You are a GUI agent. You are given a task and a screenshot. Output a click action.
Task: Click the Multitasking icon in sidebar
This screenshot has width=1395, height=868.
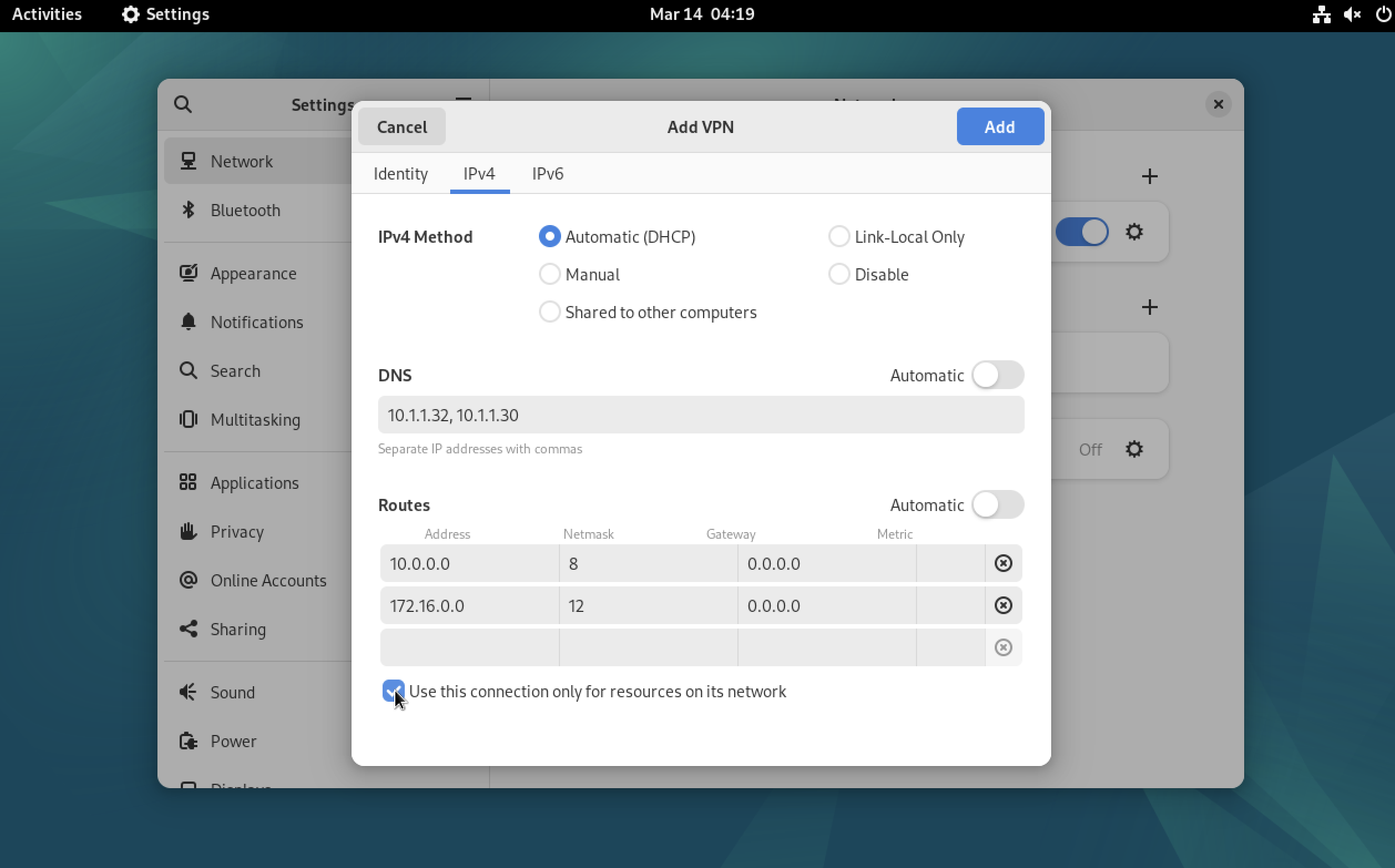coord(189,420)
